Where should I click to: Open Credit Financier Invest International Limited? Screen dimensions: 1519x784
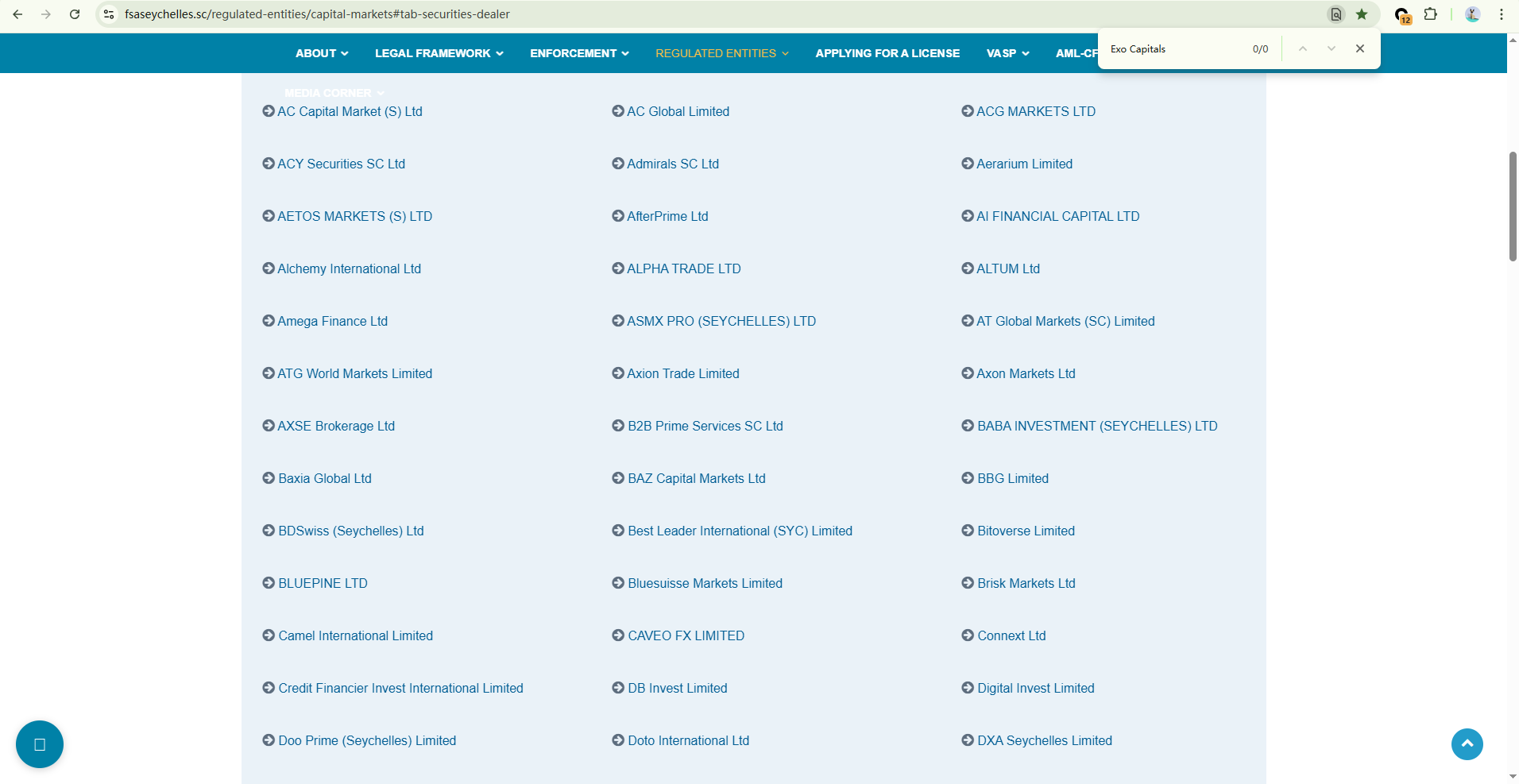coord(400,688)
